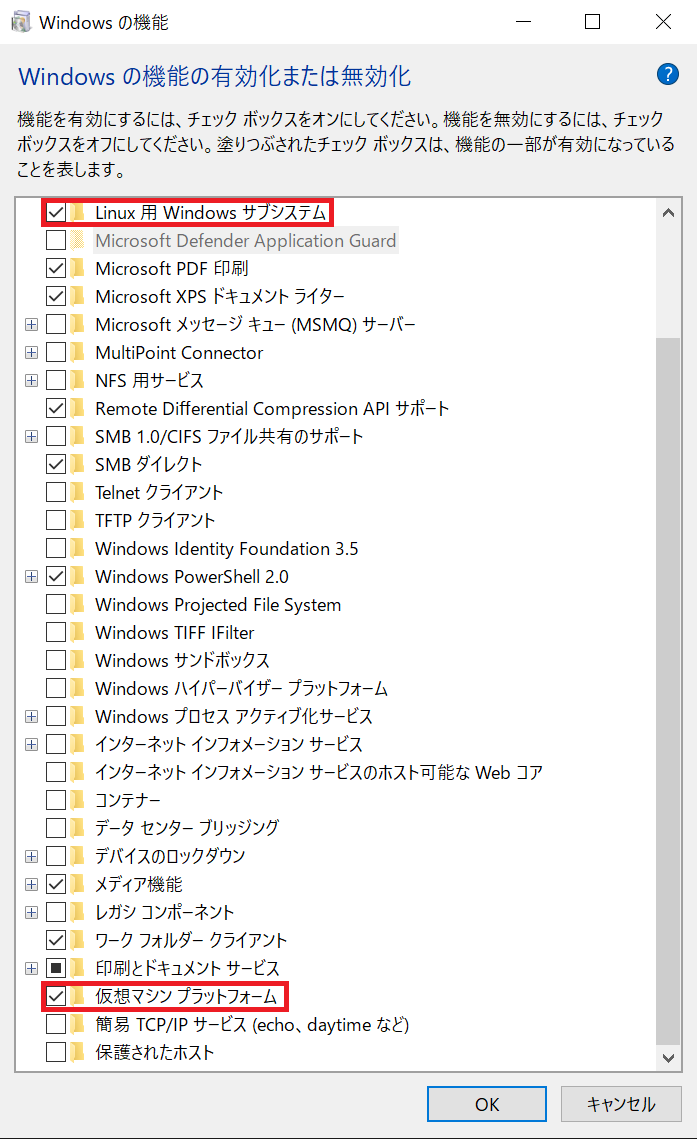Click the scrollbar down arrow in list

click(667, 1056)
